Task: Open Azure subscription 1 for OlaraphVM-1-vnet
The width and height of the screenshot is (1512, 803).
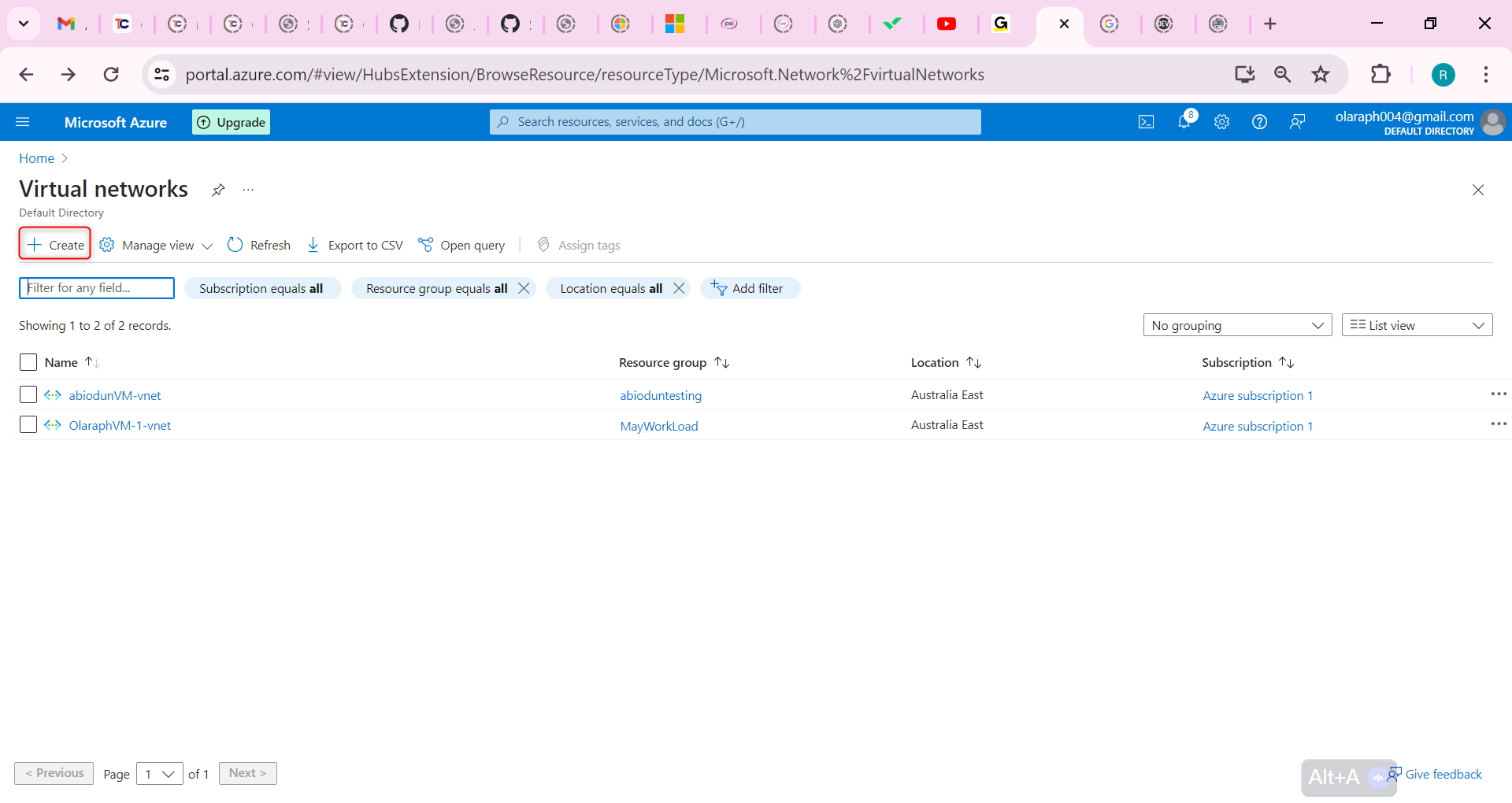Action: pyautogui.click(x=1258, y=426)
